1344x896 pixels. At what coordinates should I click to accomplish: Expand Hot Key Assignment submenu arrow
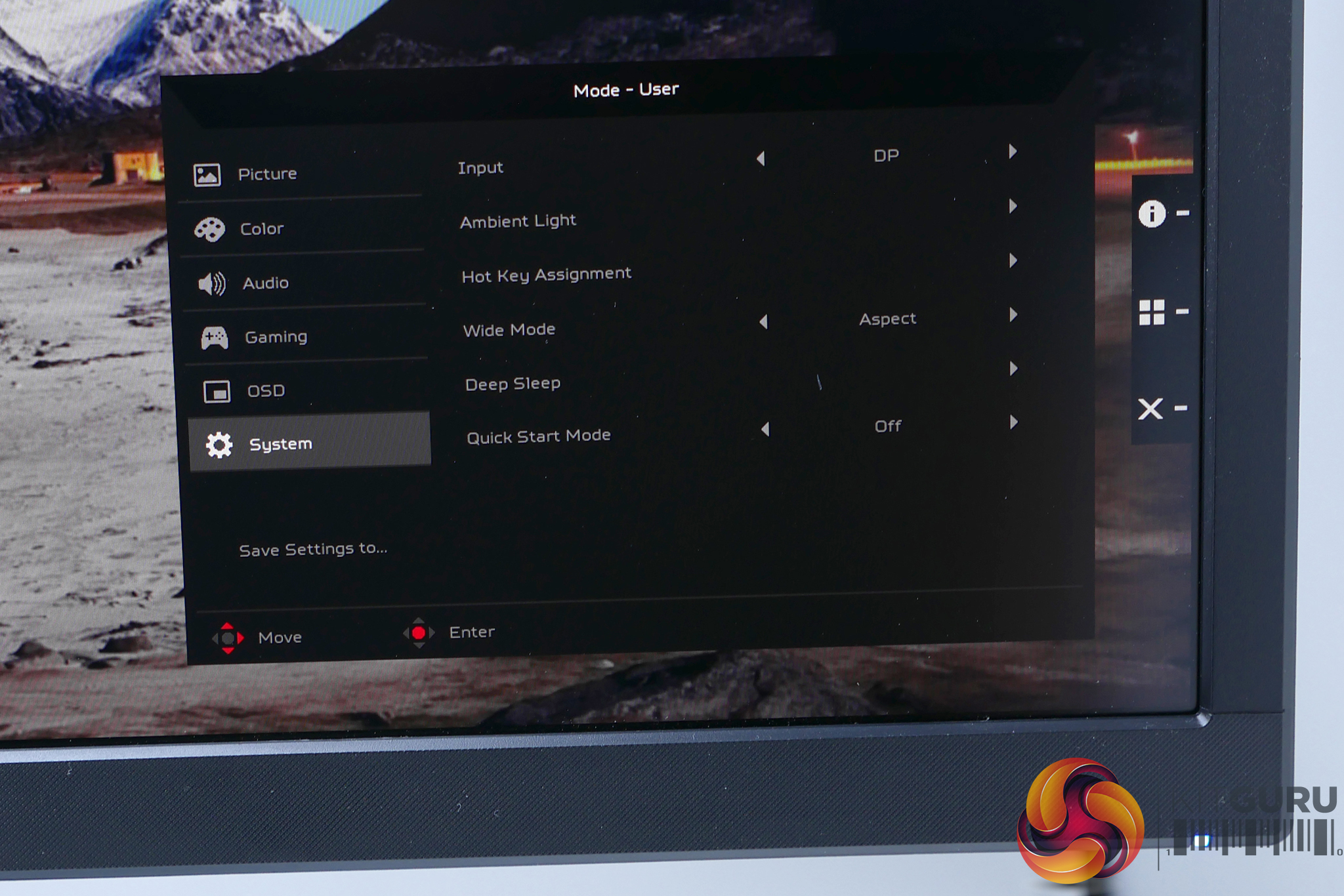pos(1013,261)
